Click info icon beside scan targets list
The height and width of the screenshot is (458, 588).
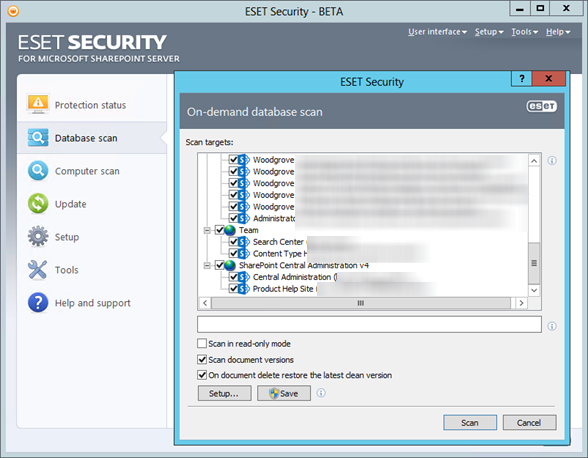[x=552, y=161]
